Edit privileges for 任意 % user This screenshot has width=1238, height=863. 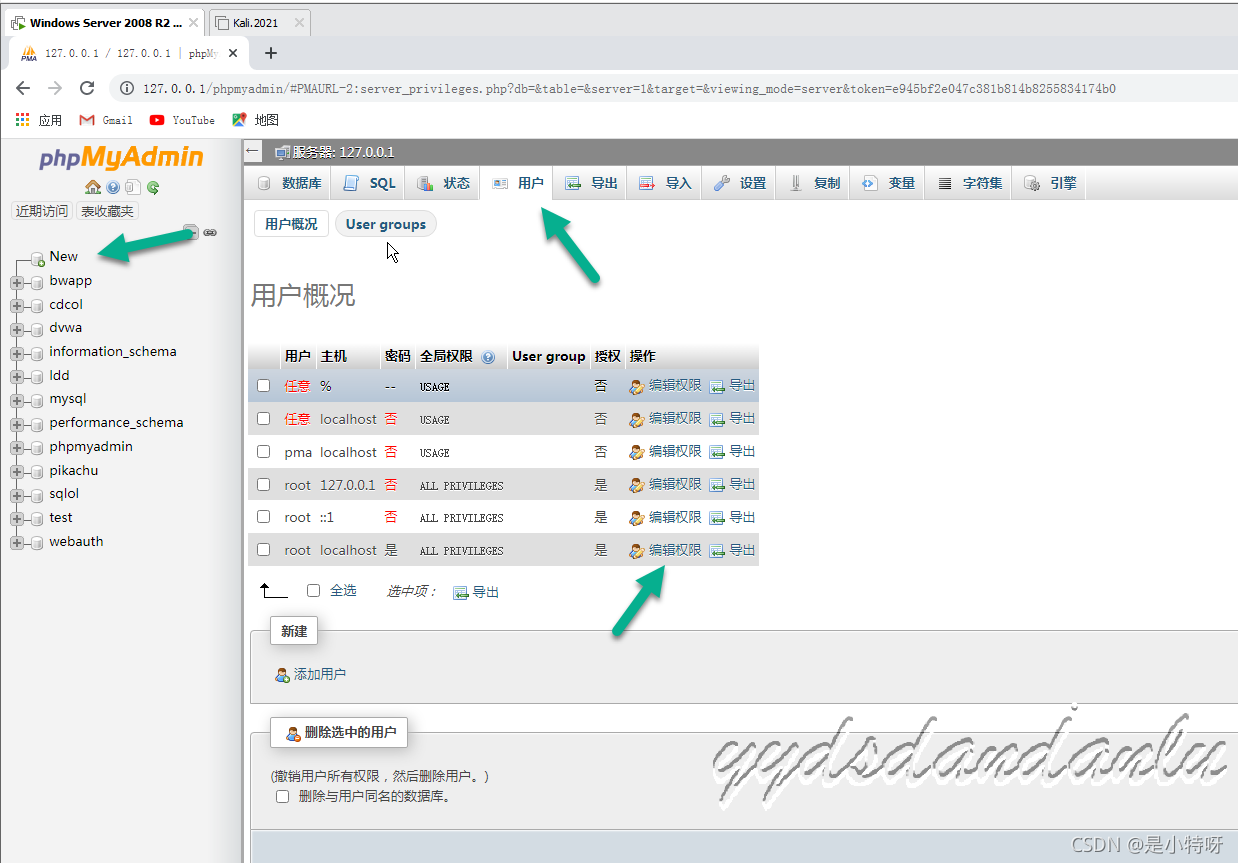point(666,386)
